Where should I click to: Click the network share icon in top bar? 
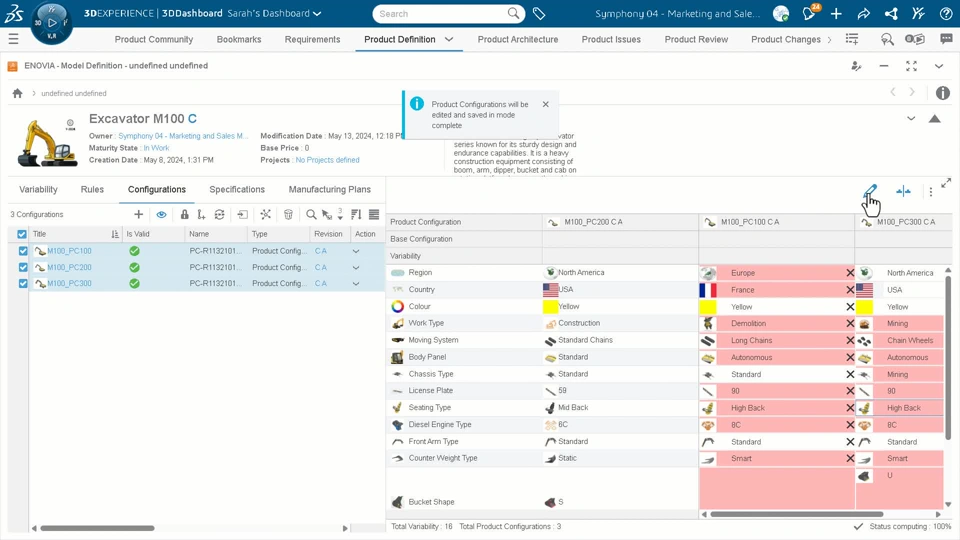pyautogui.click(x=891, y=13)
